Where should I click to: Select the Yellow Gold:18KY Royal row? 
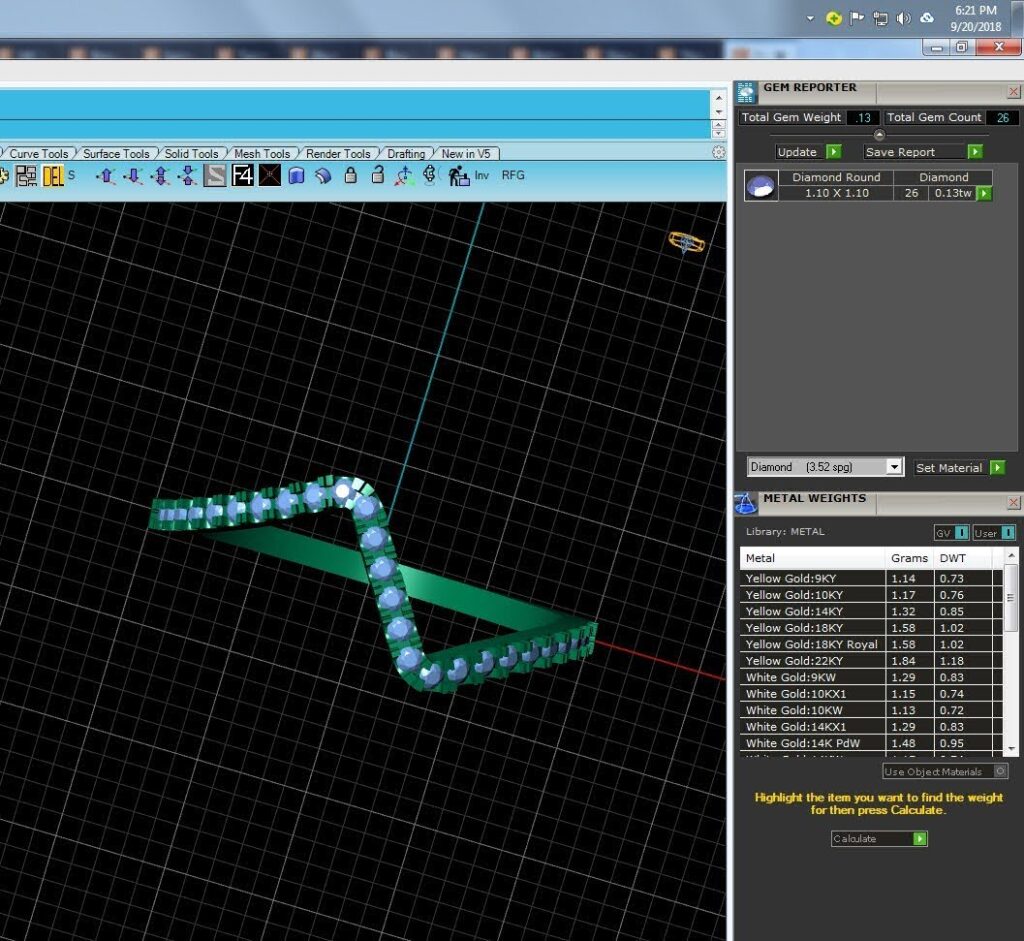pos(871,645)
